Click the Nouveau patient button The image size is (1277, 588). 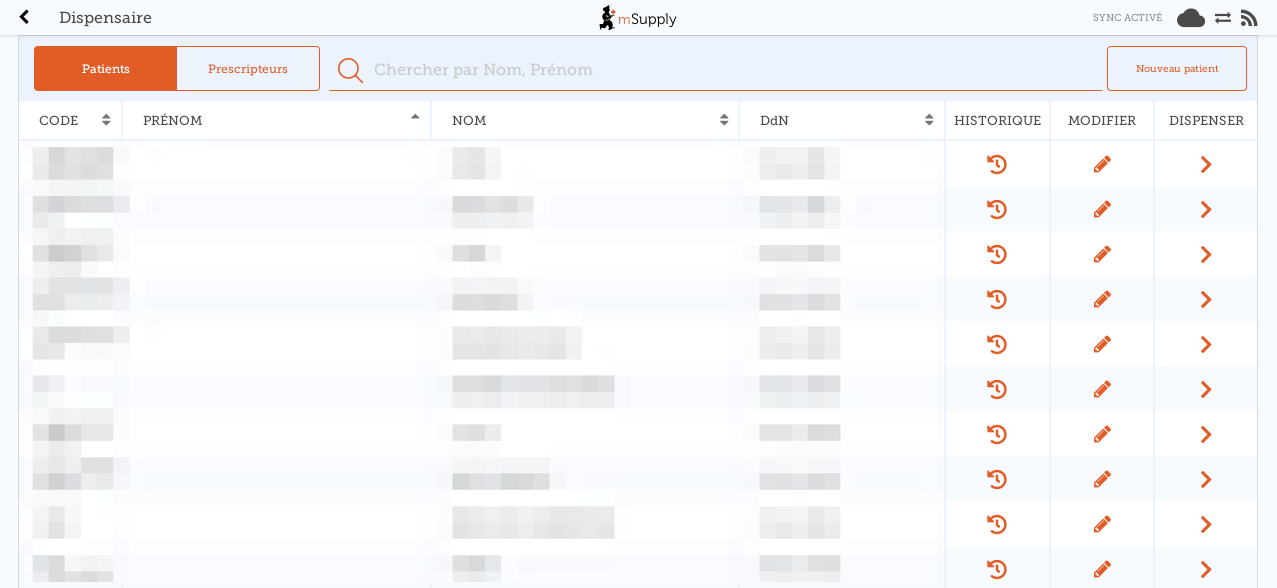tap(1176, 69)
